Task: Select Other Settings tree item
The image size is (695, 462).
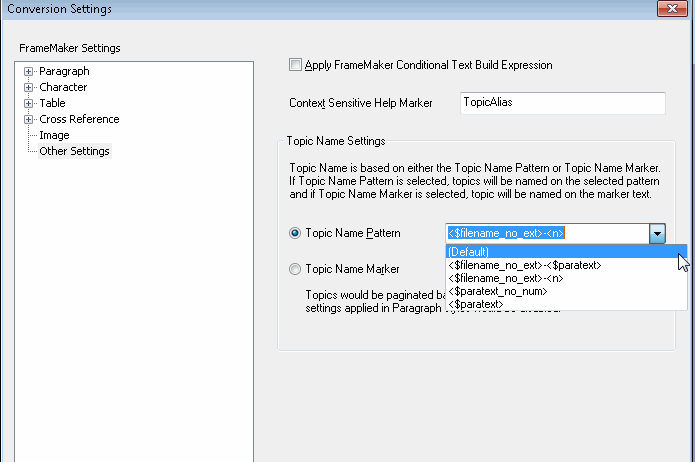Action: (74, 151)
